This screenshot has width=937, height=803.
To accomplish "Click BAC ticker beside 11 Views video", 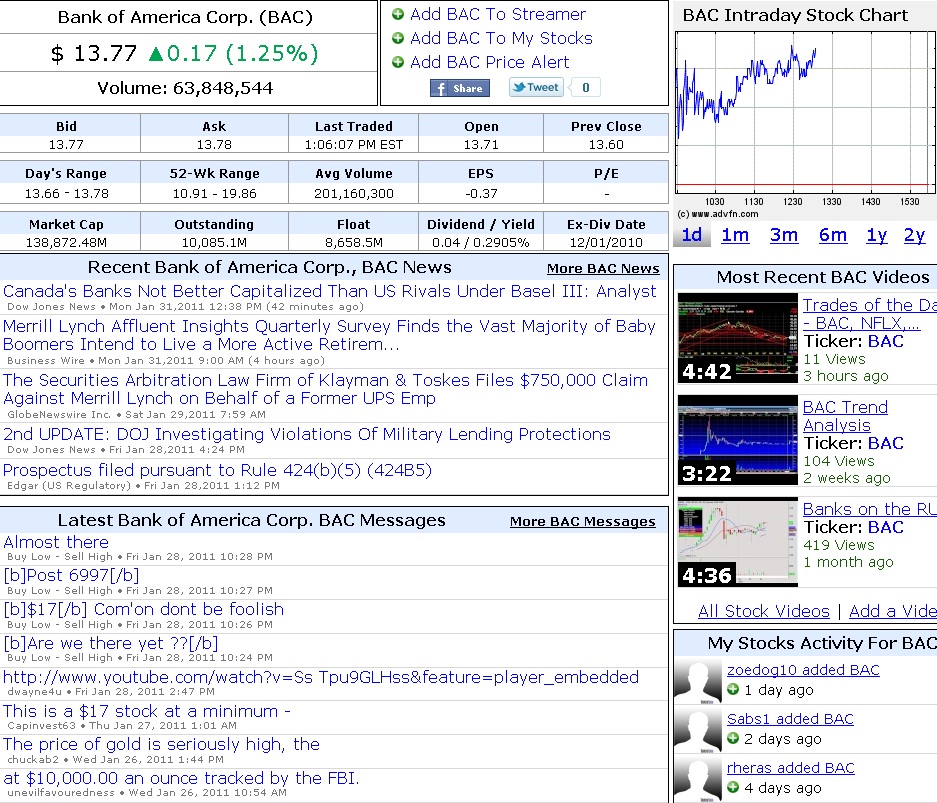I will [x=886, y=341].
